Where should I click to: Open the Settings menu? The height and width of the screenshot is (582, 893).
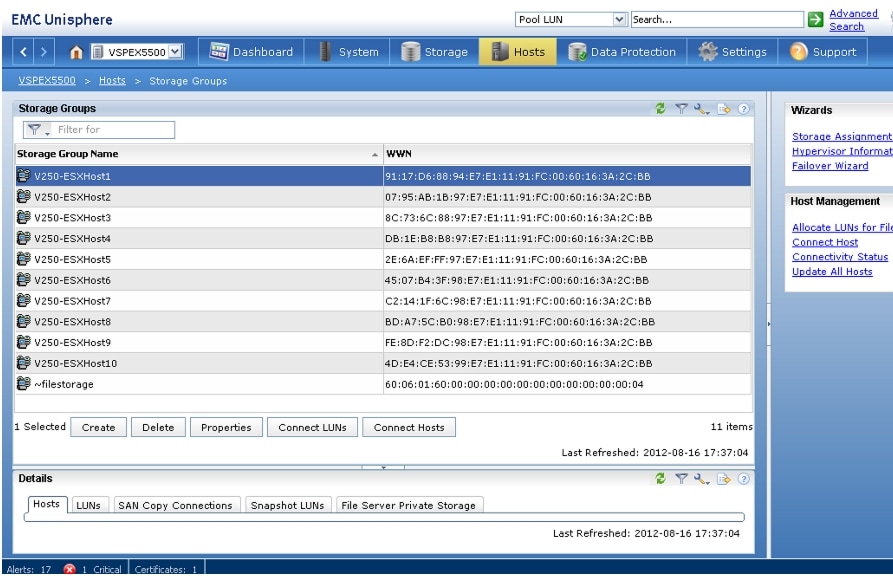pyautogui.click(x=732, y=52)
